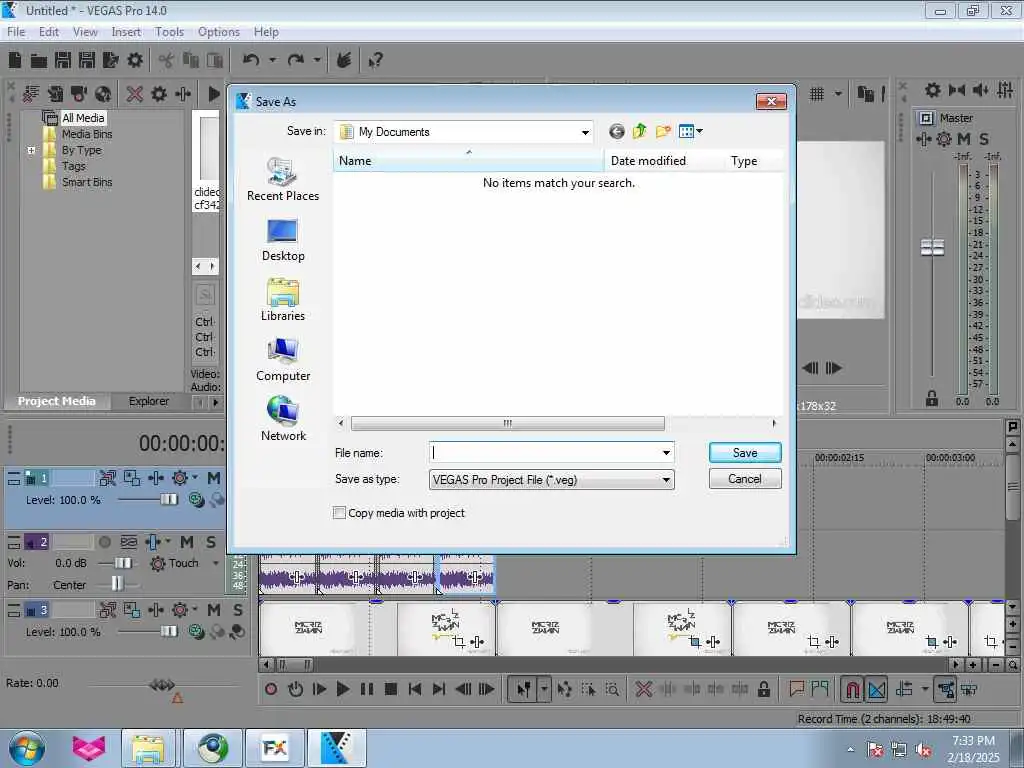Click the Save button

pyautogui.click(x=744, y=453)
